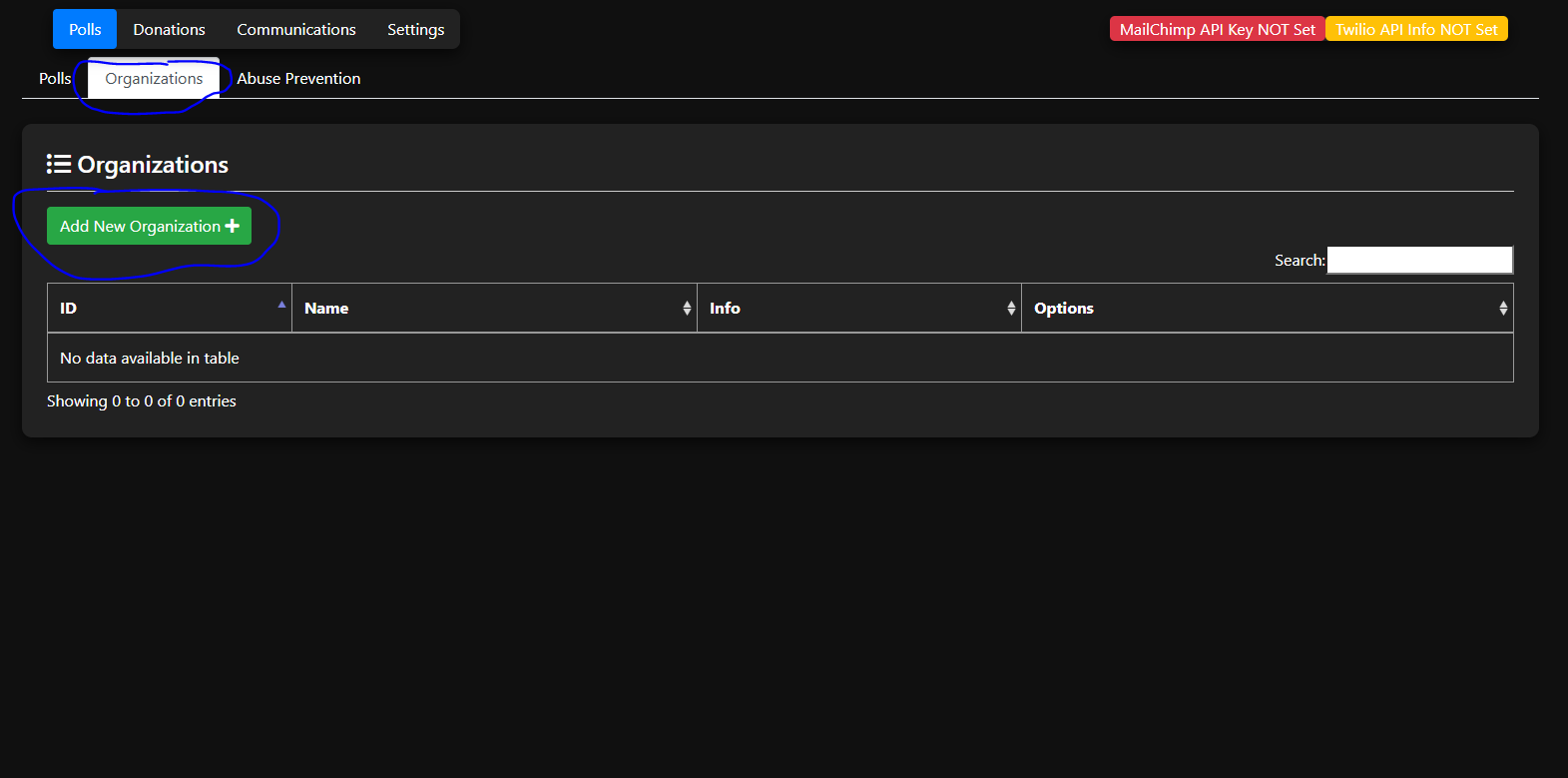Click the No data available table row
This screenshot has height=778, width=1568.
coord(779,359)
